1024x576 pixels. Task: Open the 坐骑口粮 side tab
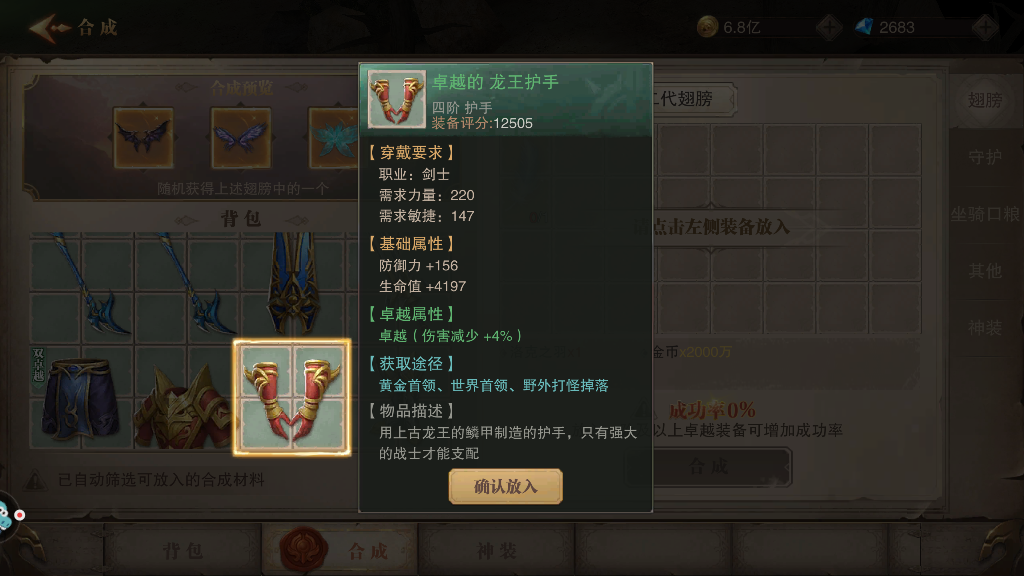point(985,214)
